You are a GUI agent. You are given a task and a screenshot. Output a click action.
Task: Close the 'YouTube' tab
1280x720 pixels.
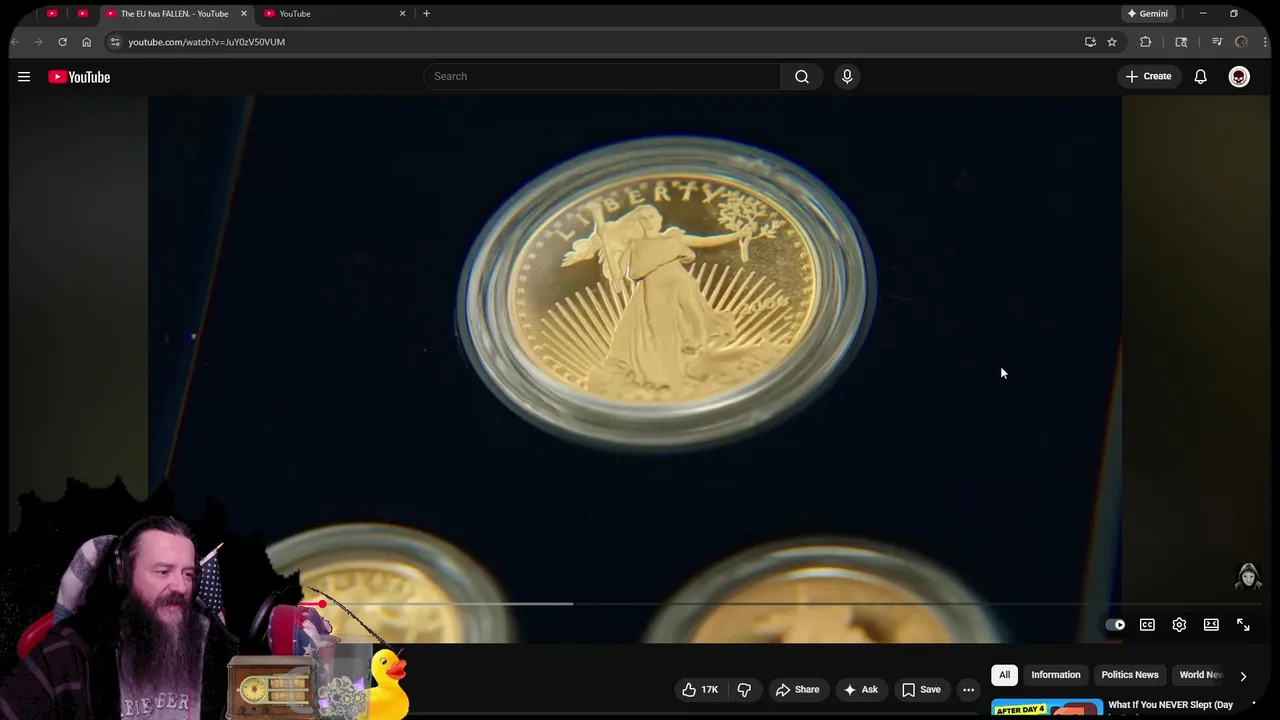pos(403,14)
